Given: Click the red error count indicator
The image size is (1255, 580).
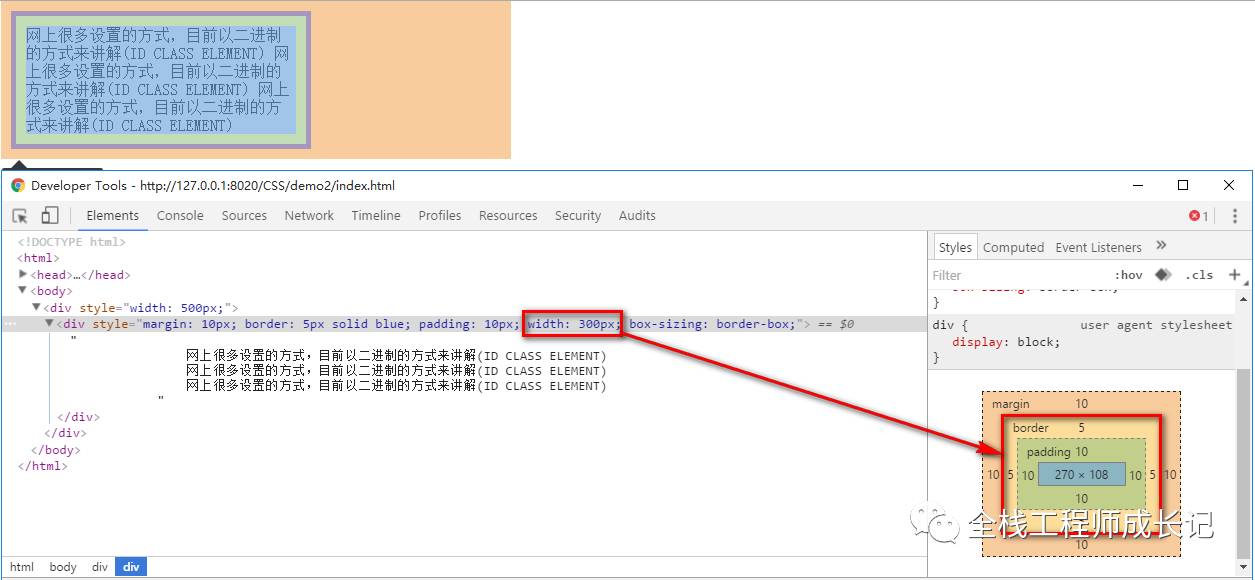Looking at the screenshot, I should tap(1198, 216).
